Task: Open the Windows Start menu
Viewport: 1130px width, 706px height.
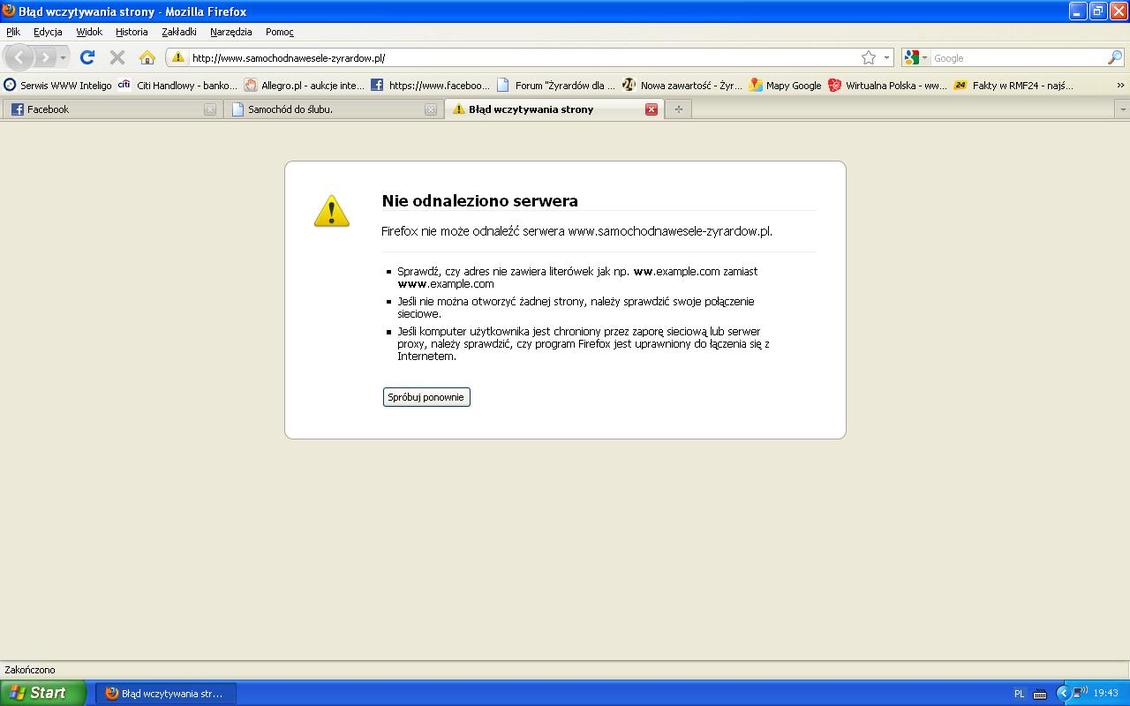Action: click(x=42, y=693)
